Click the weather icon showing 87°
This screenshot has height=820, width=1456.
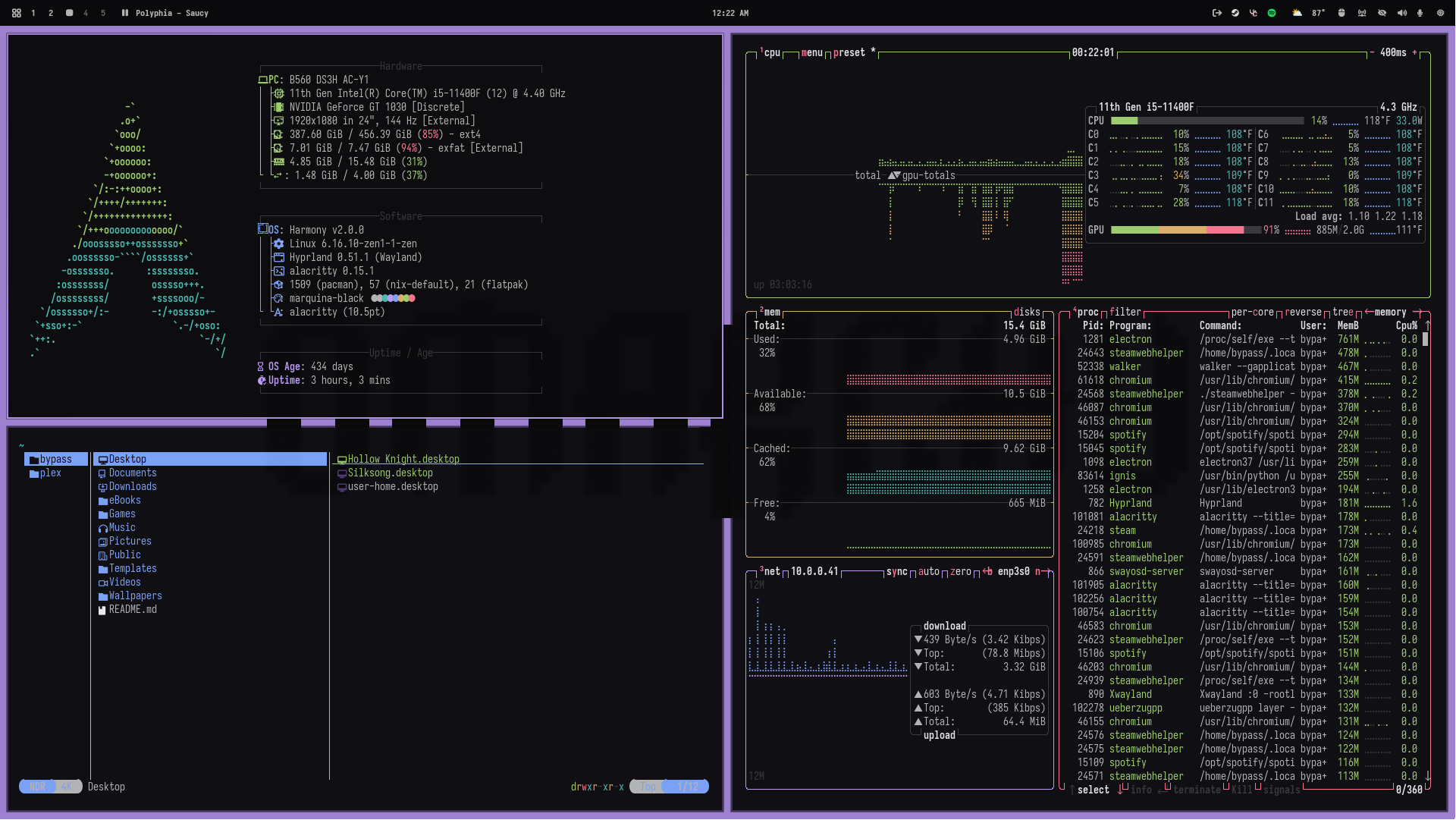pos(1297,13)
